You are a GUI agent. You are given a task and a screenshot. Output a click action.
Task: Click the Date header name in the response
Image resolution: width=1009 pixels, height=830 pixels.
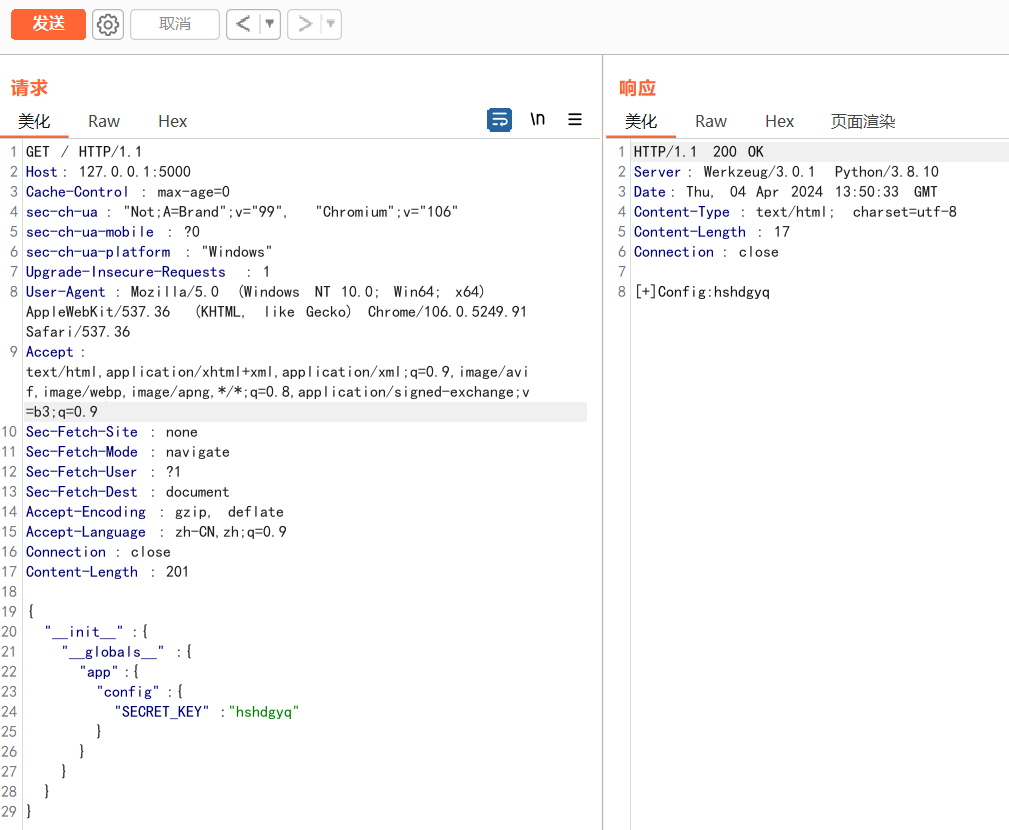click(649, 192)
